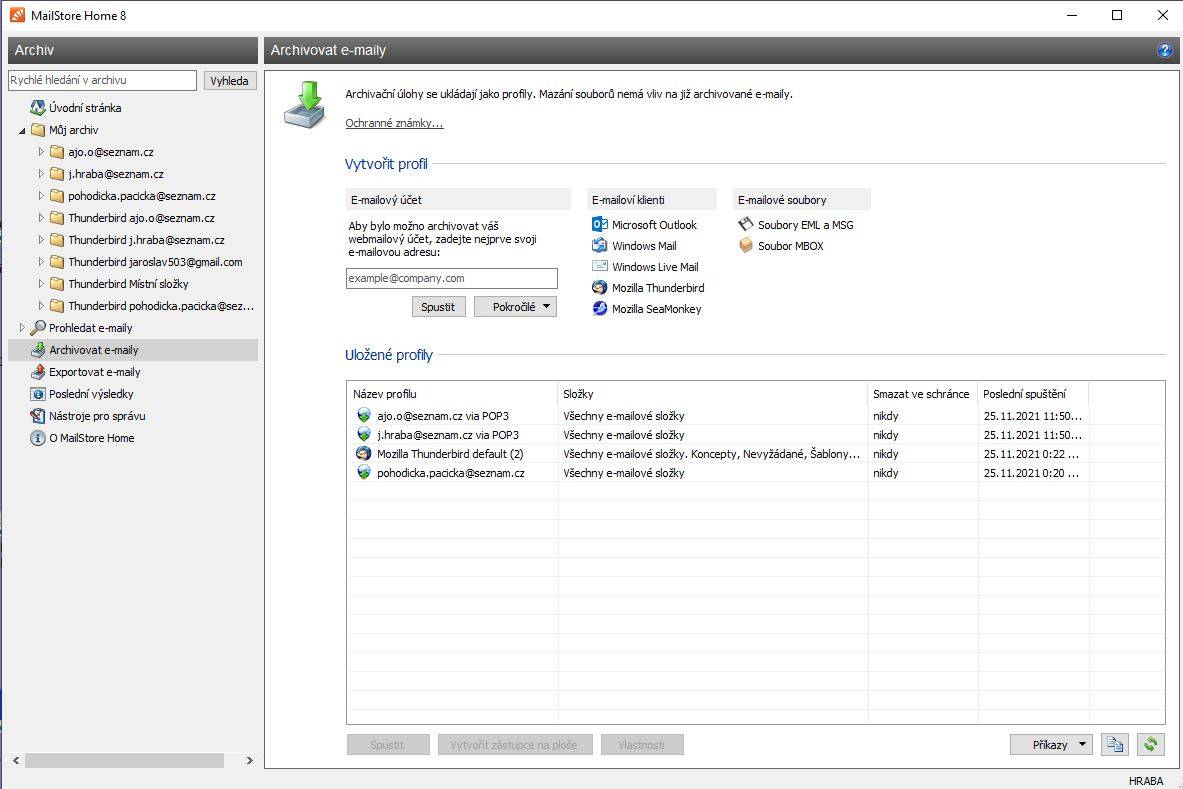1183x789 pixels.
Task: Click the Microsoft Outlook icon
Action: pyautogui.click(x=600, y=224)
